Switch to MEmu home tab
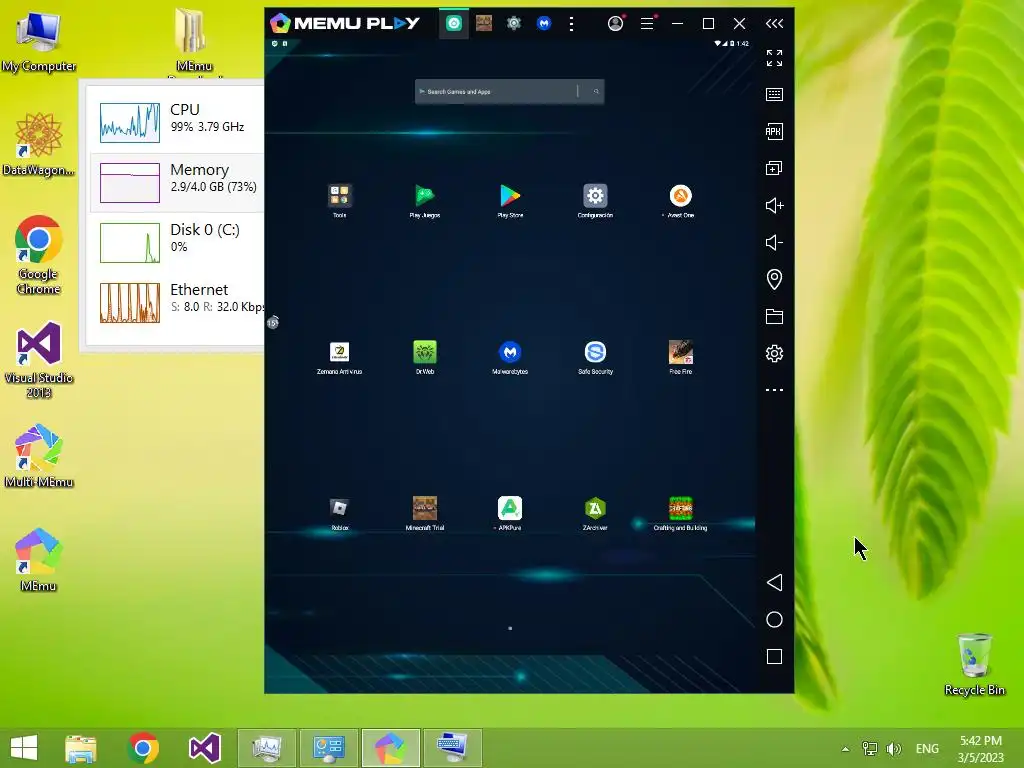1024x768 pixels. 454,24
